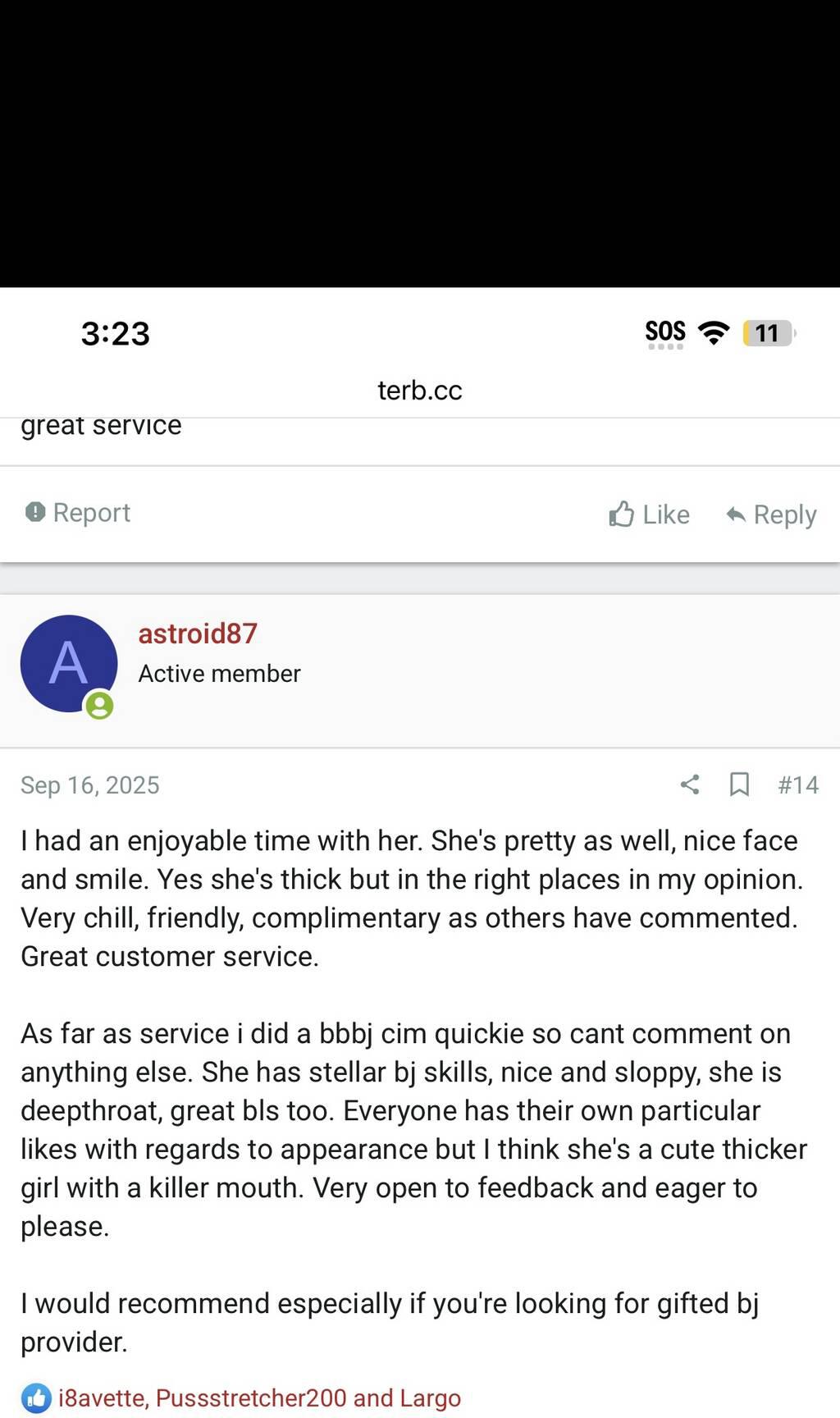Click the 'great service' post text
This screenshot has height=1418, width=840.
pyautogui.click(x=102, y=426)
